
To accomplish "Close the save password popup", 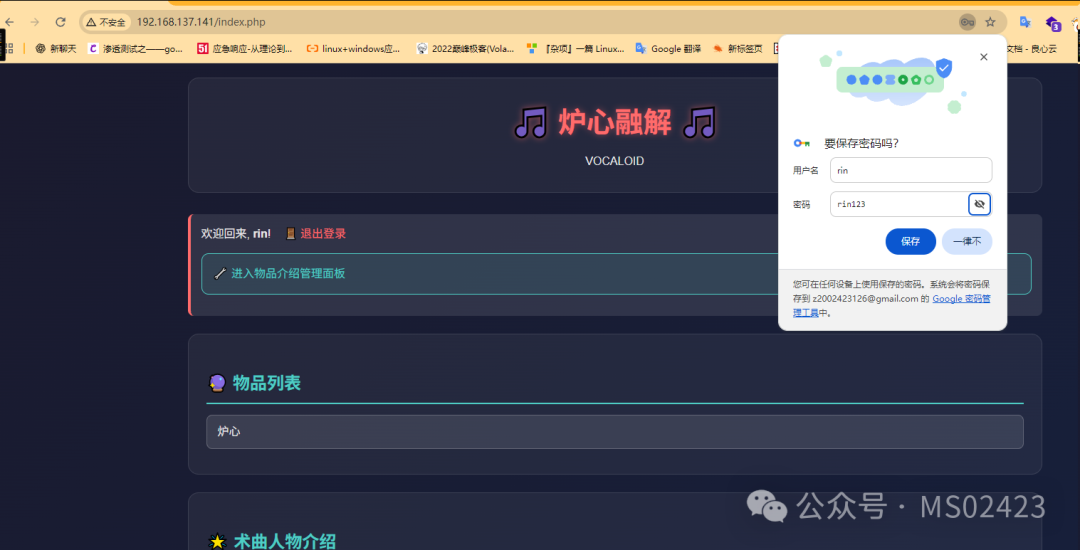I will (984, 57).
